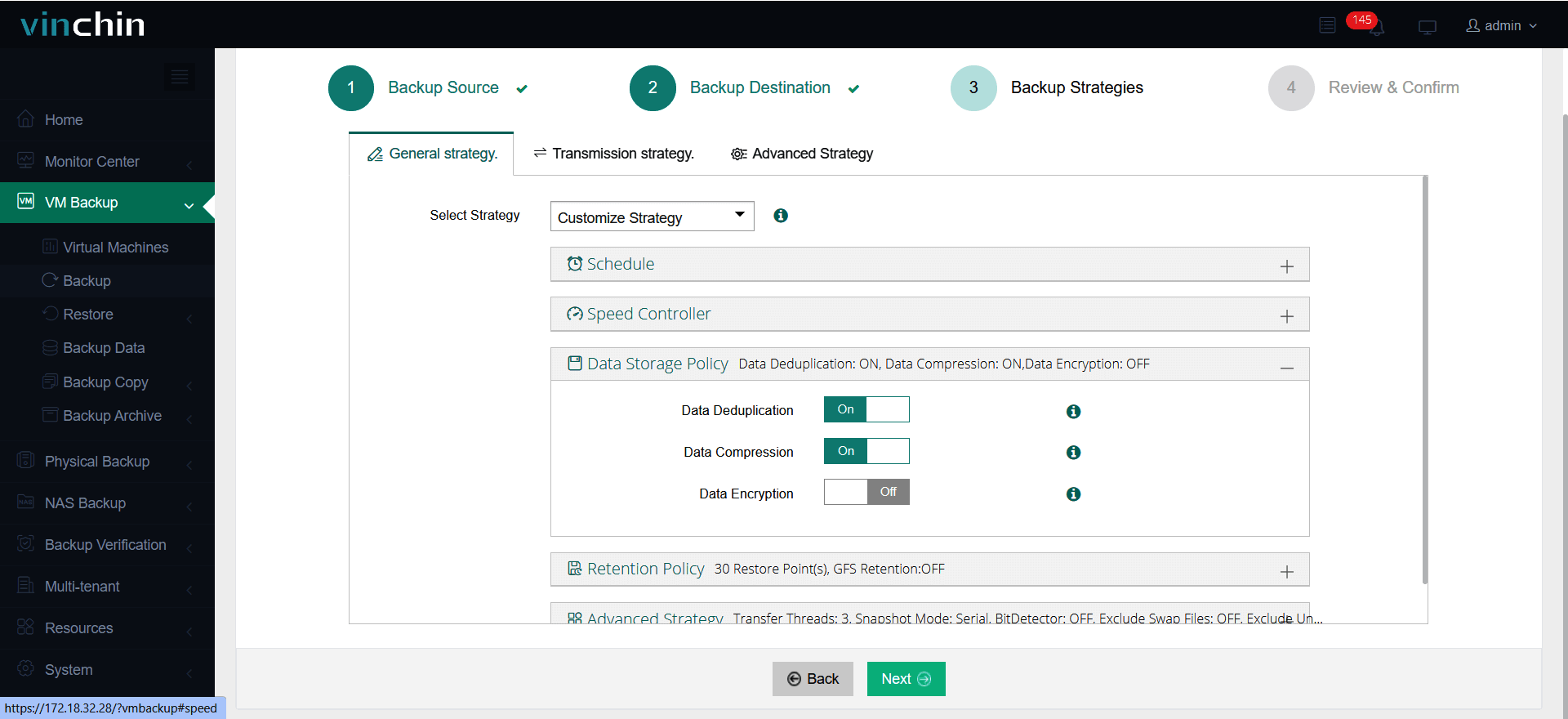Toggle Data Encryption switch
This screenshot has height=719, width=1568.
click(x=866, y=492)
